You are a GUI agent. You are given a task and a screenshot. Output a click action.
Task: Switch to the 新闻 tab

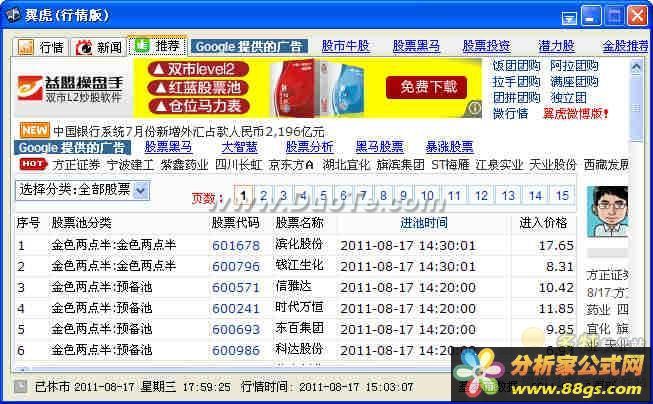tap(98, 47)
